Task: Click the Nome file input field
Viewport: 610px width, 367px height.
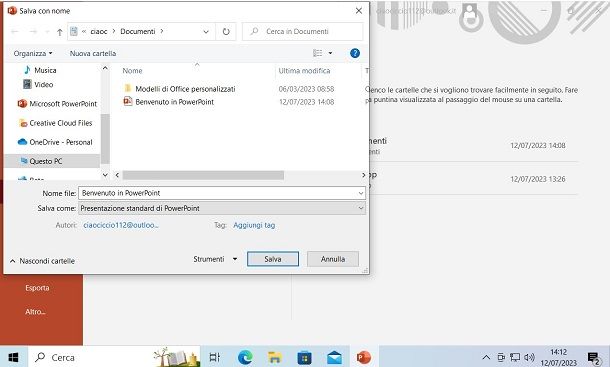Action: tap(219, 193)
